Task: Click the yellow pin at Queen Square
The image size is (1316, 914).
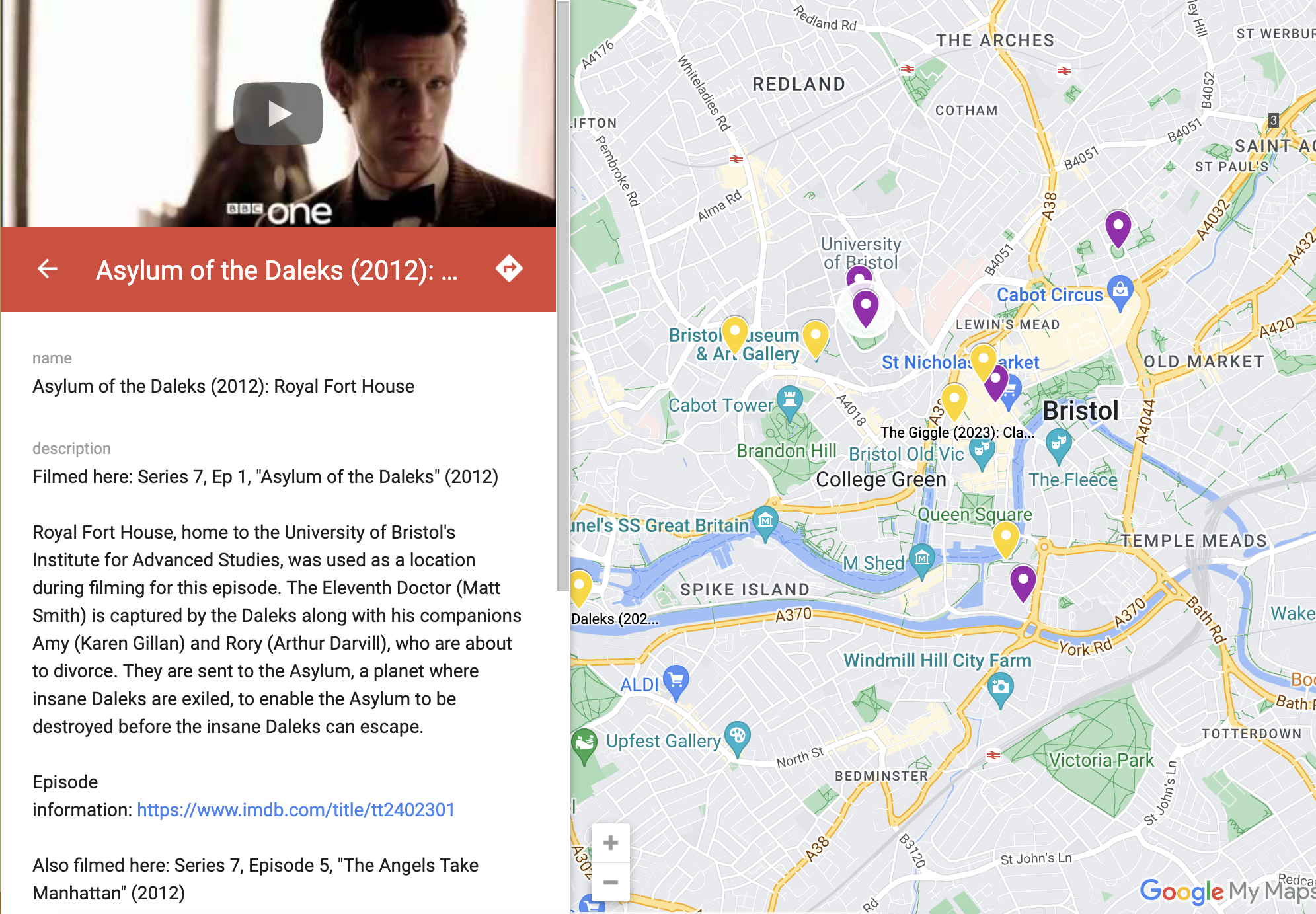Action: (1005, 540)
